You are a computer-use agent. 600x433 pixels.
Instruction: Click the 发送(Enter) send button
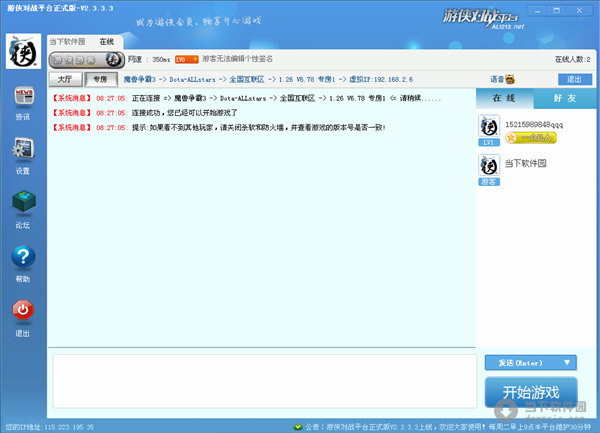tap(520, 363)
